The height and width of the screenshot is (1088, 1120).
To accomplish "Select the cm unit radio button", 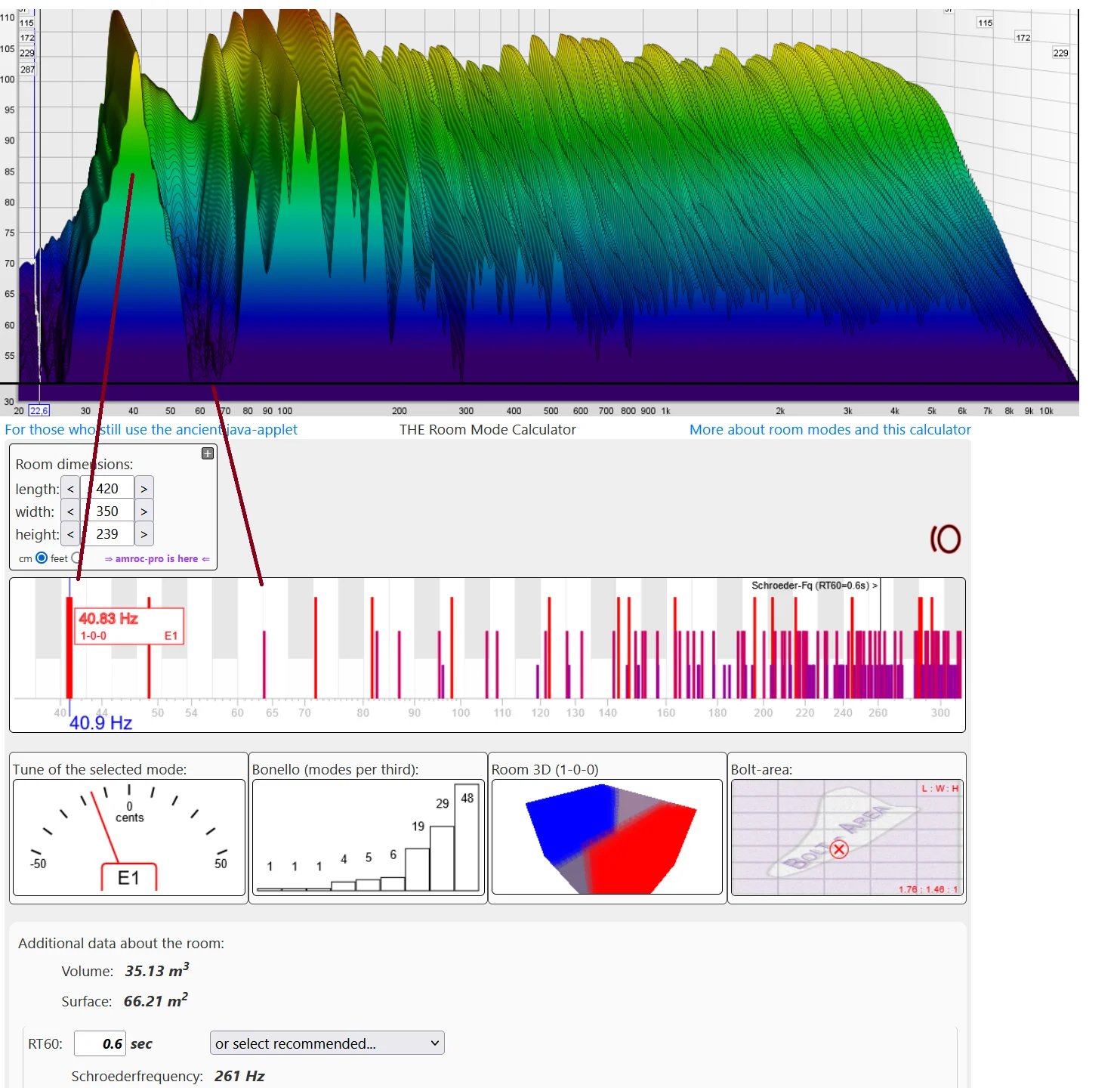I will tap(42, 558).
